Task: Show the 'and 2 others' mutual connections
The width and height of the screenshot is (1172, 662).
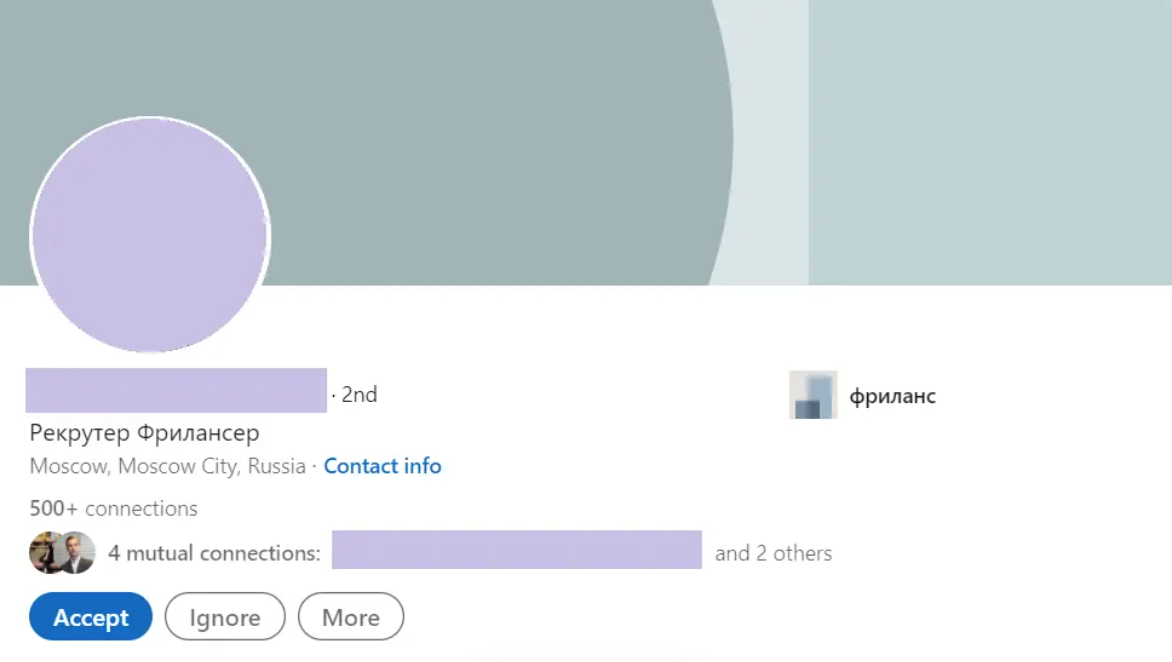Action: 773,553
